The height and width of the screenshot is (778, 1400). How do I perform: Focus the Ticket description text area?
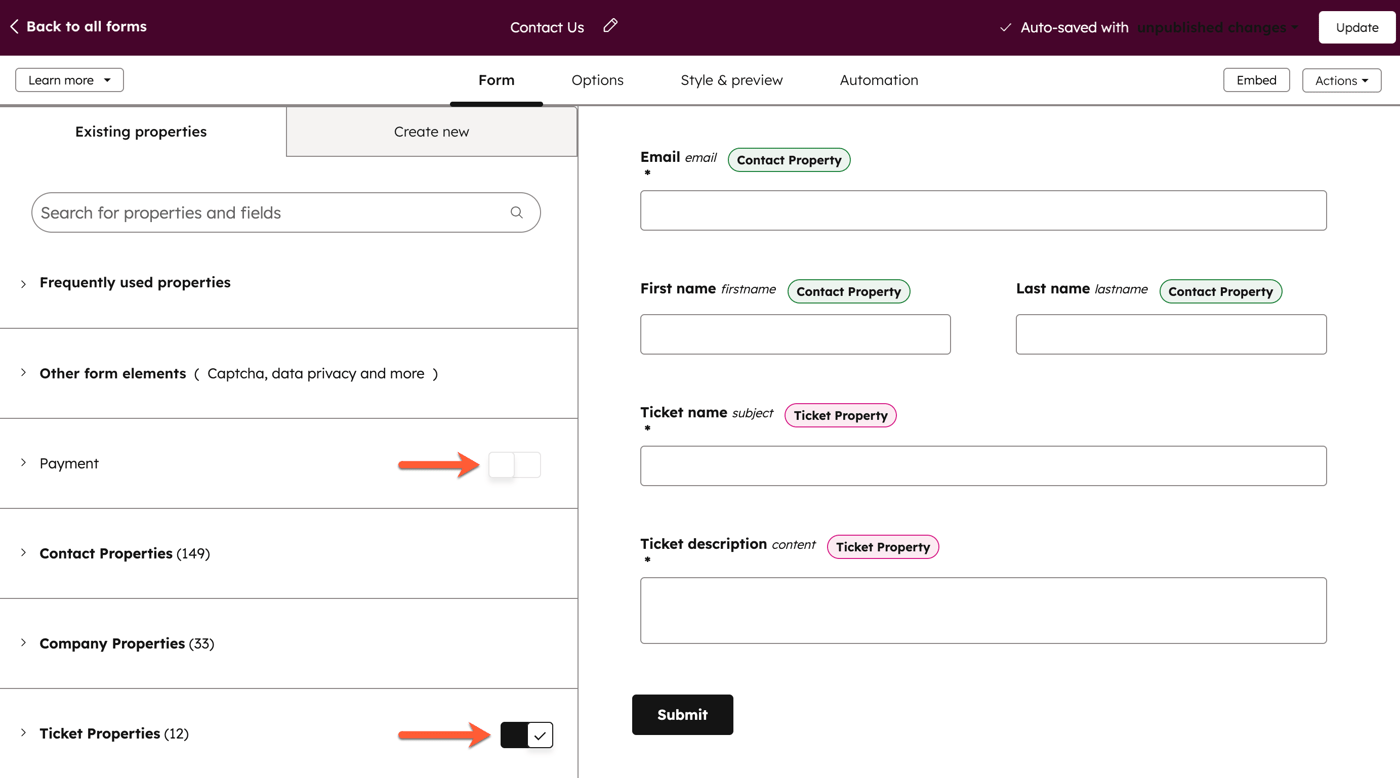983,610
